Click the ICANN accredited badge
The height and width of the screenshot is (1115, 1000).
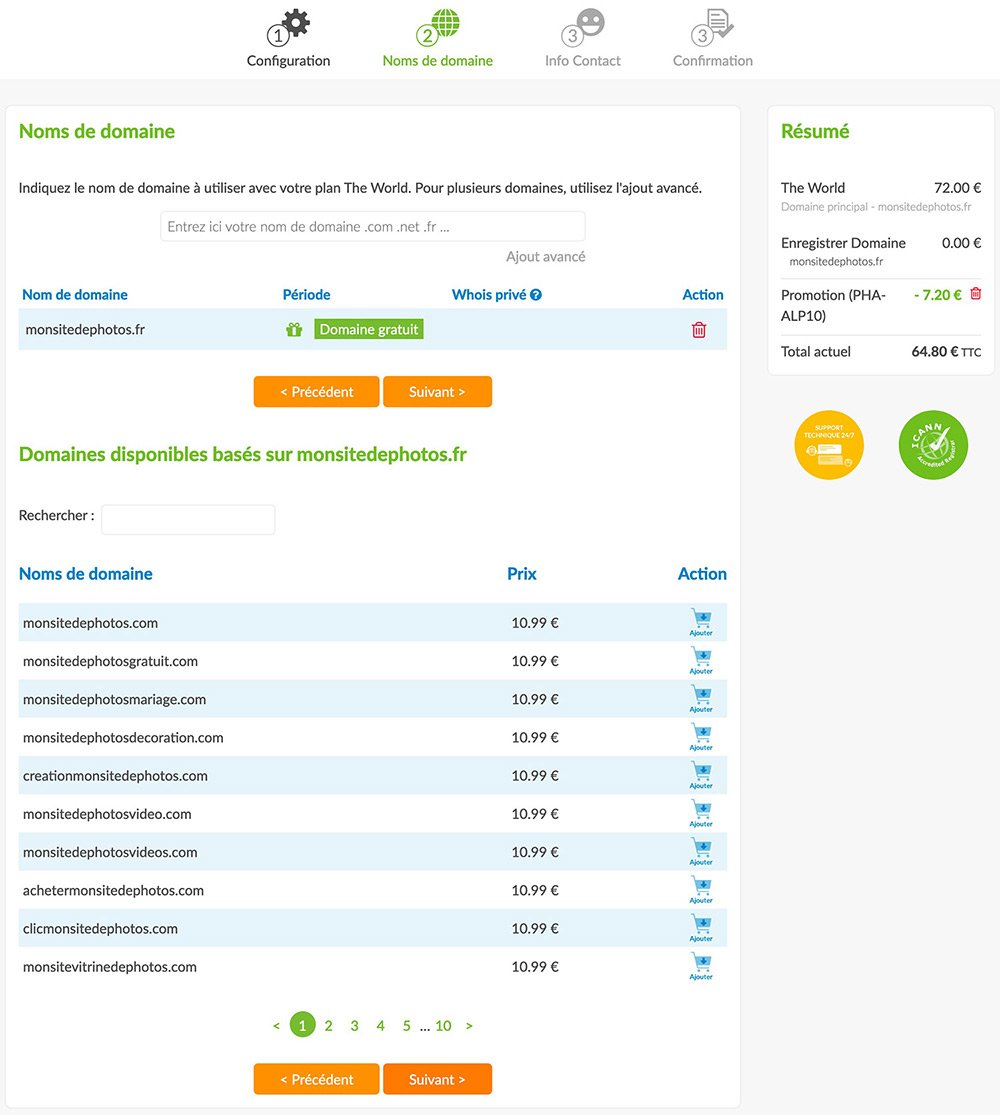933,445
